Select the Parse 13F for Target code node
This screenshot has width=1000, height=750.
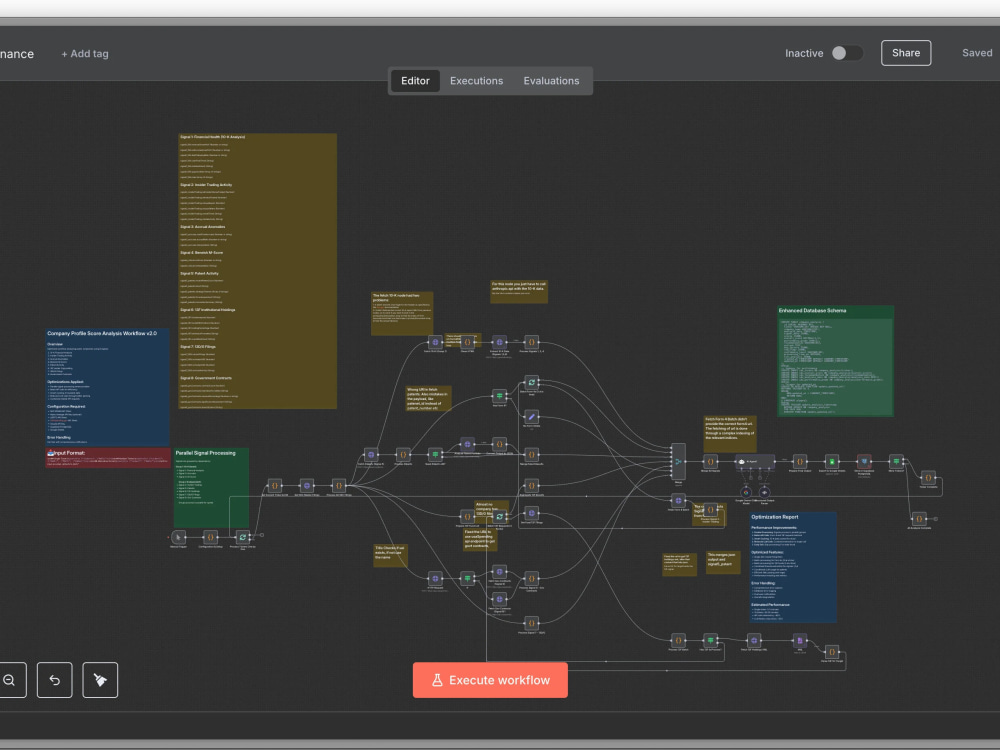point(832,652)
